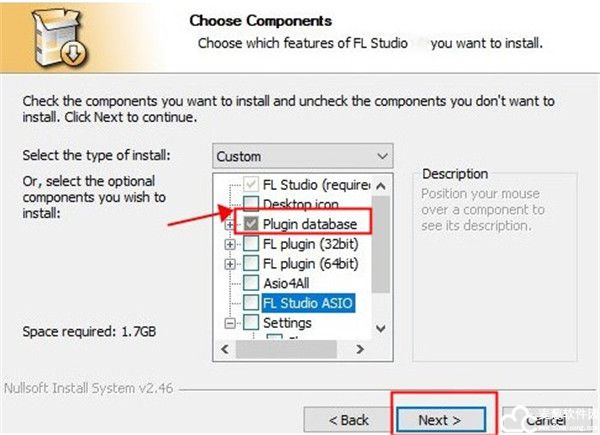600x435 pixels.
Task: Expand the Plugin database tree node
Action: click(230, 224)
